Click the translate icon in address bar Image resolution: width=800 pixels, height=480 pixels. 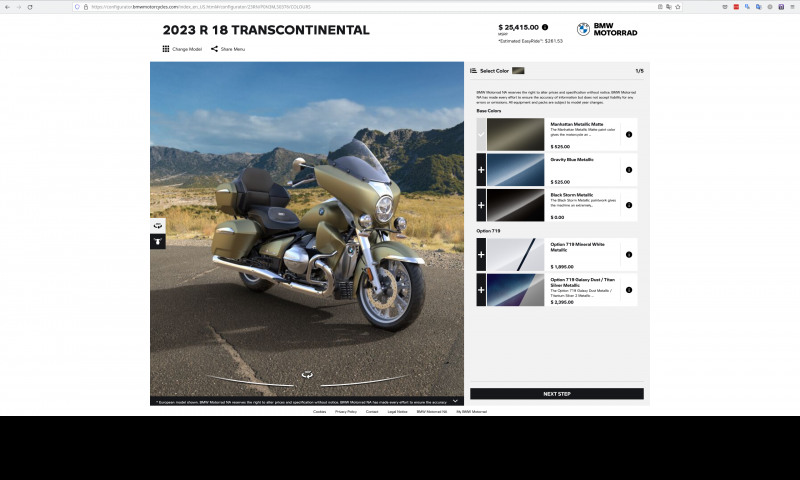[x=669, y=7]
